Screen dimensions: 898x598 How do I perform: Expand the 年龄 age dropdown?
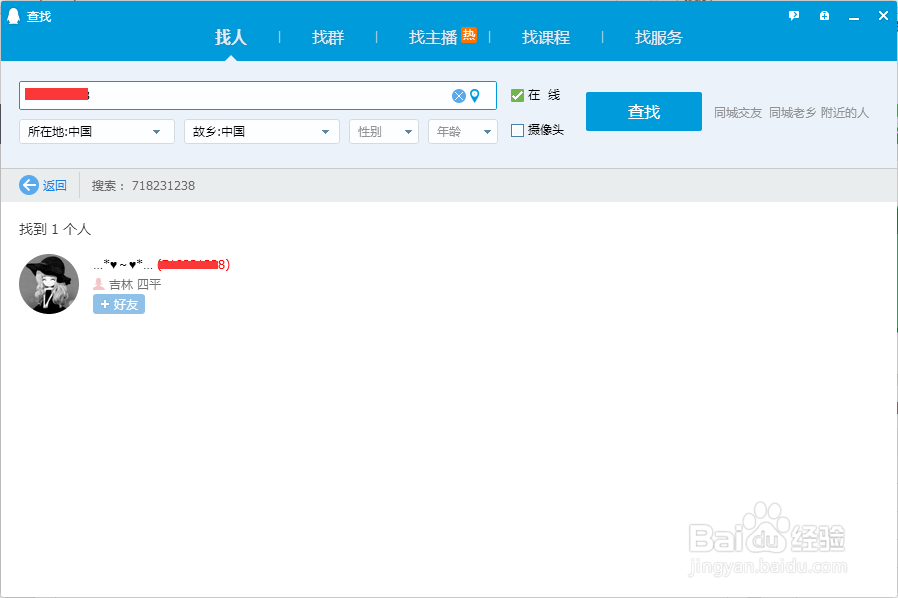(463, 132)
